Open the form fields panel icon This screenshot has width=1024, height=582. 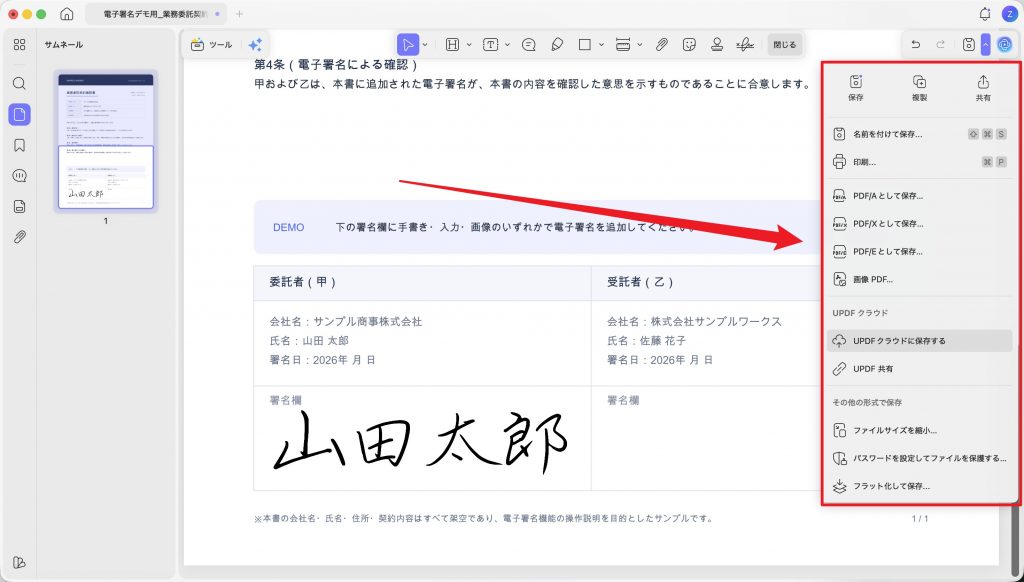pyautogui.click(x=20, y=206)
